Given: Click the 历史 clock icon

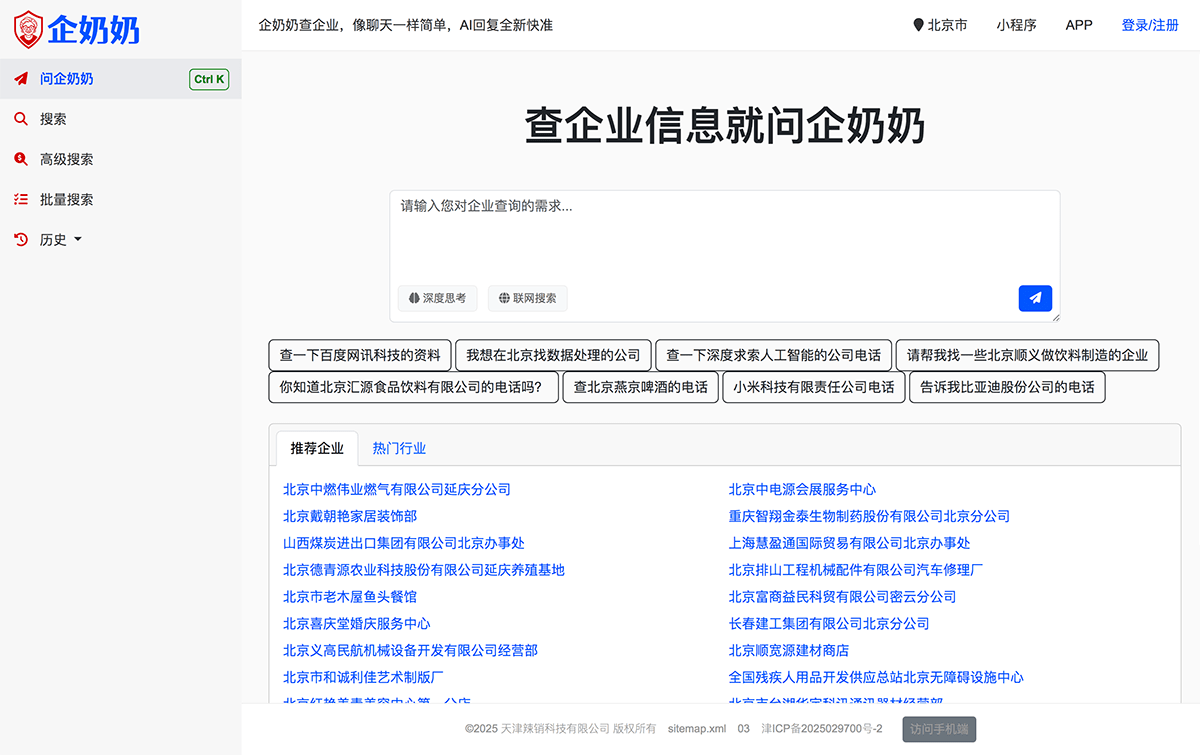Looking at the screenshot, I should 22,239.
